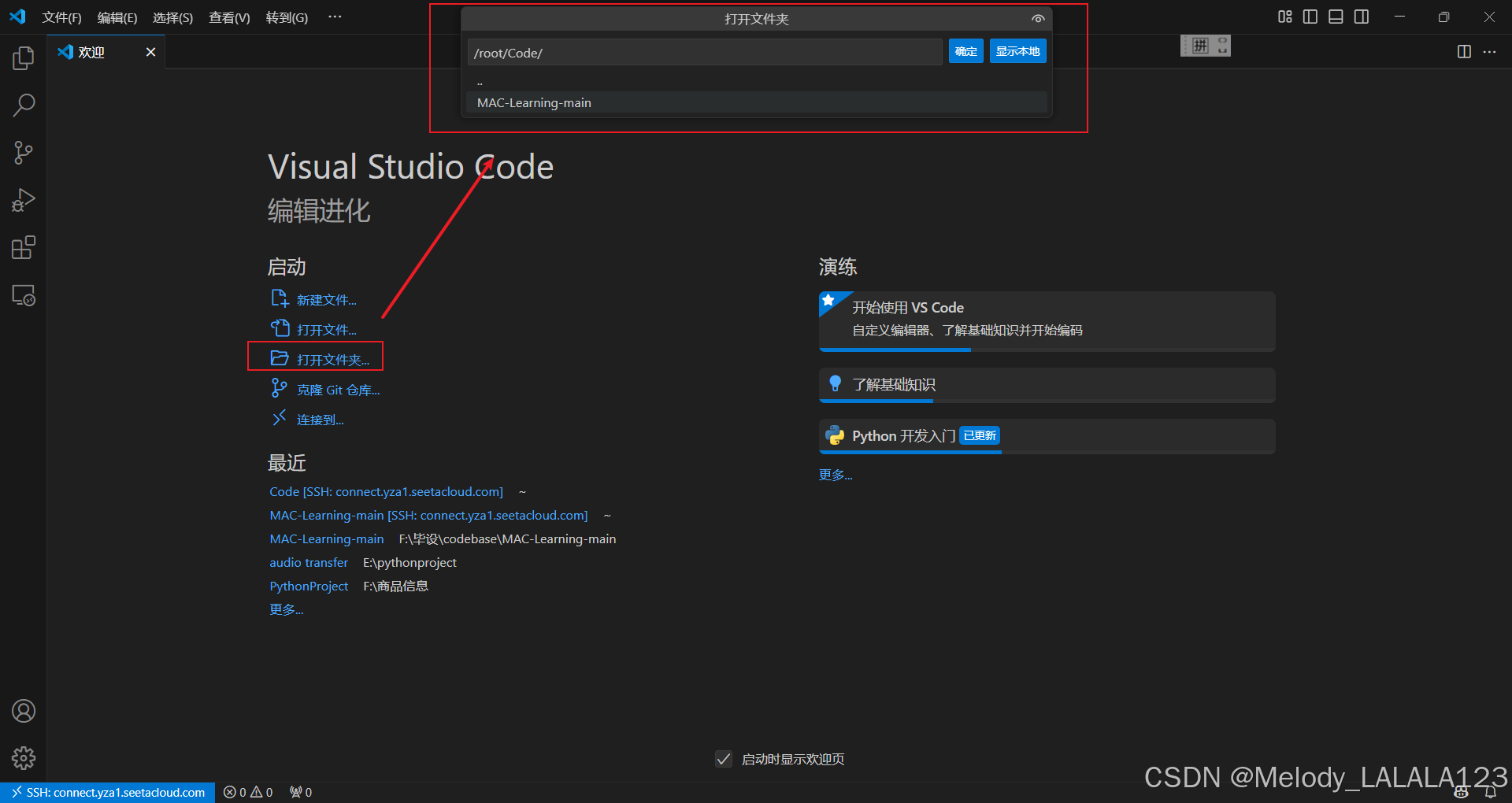This screenshot has height=803, width=1512.
Task: Click the 打开文件... open file link
Action: click(326, 330)
